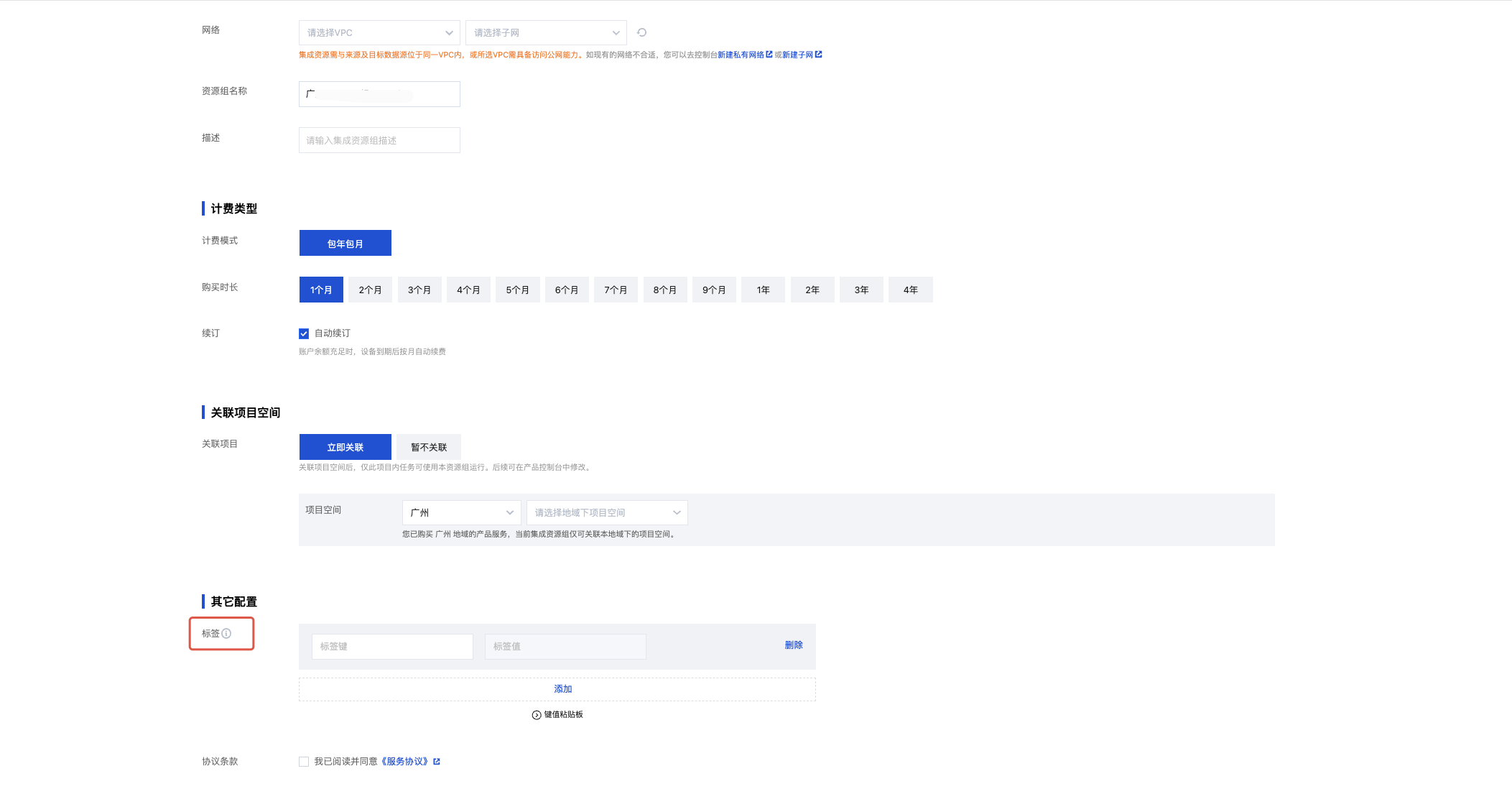Open the 请选择VPC dropdown
Viewport: 1512px width, 794px height.
379,33
